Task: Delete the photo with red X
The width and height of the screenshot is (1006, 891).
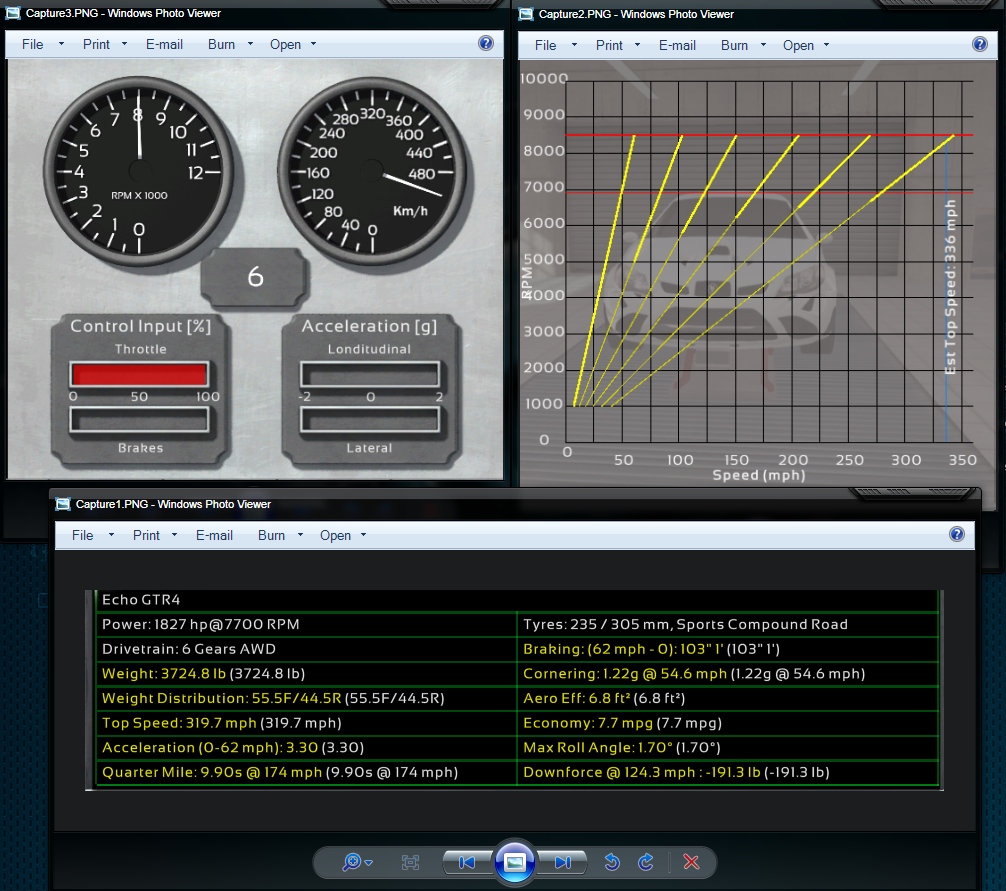Action: pos(691,862)
